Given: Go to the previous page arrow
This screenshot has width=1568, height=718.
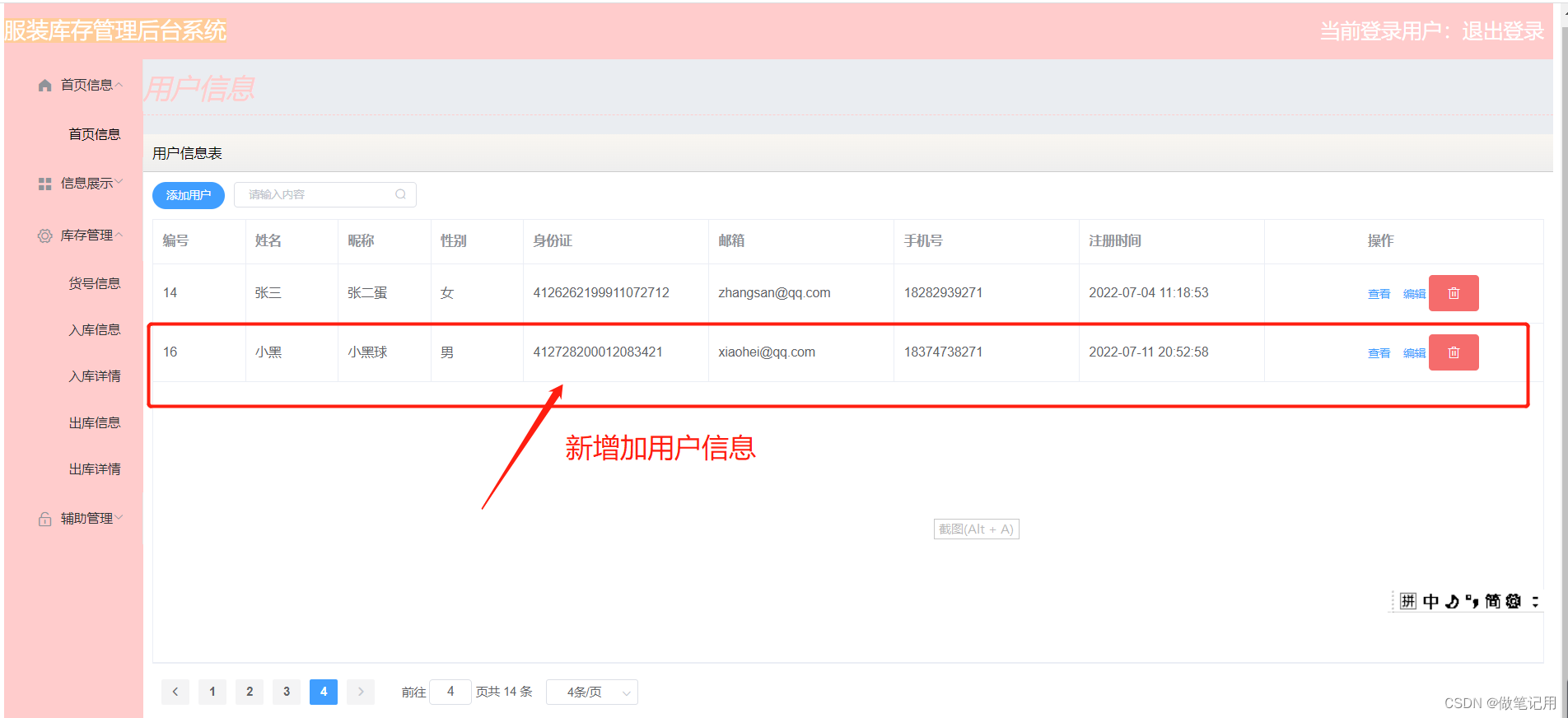Looking at the screenshot, I should point(175,692).
